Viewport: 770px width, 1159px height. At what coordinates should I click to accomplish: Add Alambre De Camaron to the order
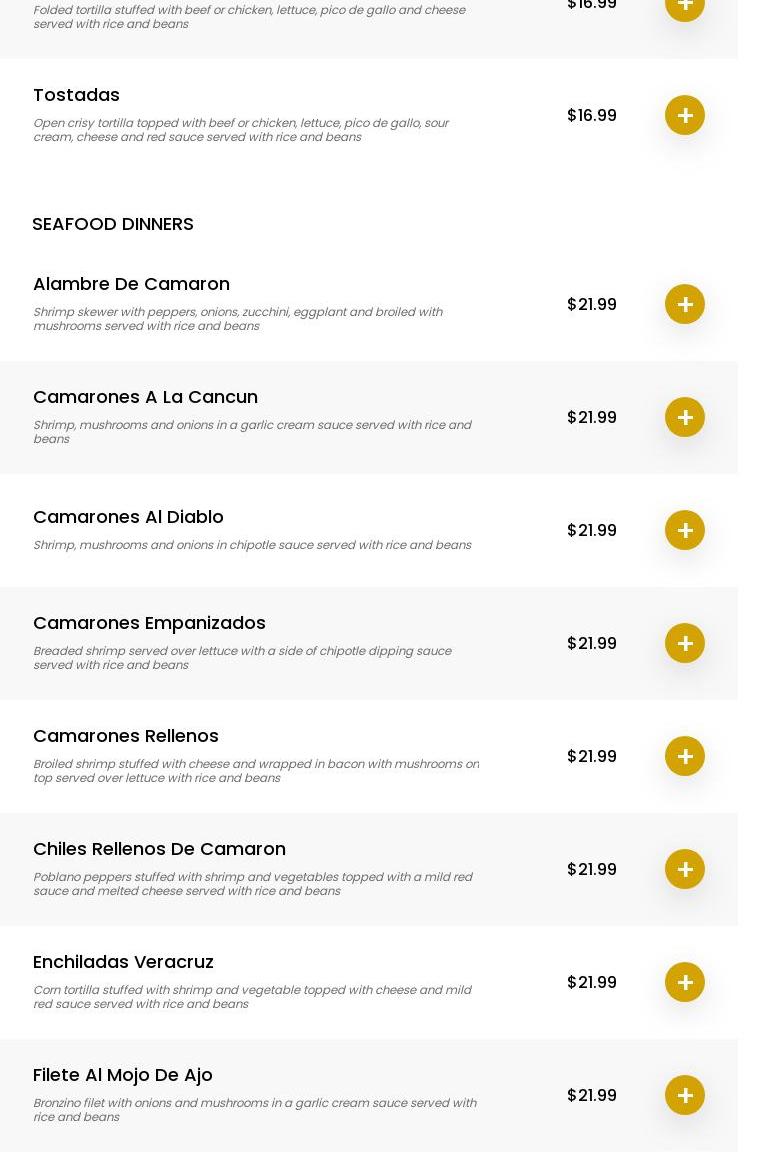pos(685,304)
